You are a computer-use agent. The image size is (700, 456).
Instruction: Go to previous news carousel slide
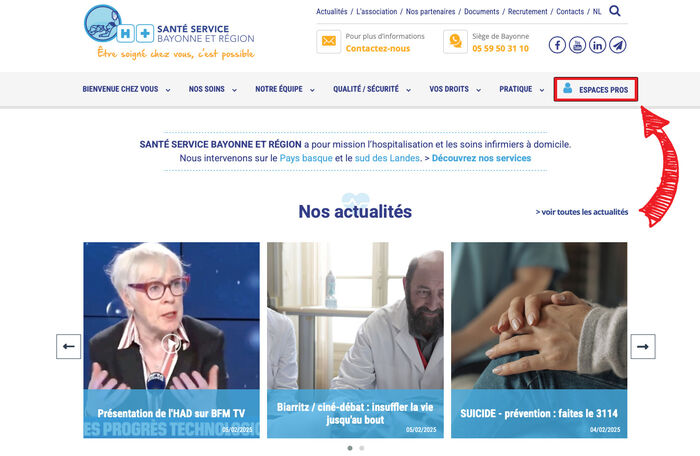(68, 347)
